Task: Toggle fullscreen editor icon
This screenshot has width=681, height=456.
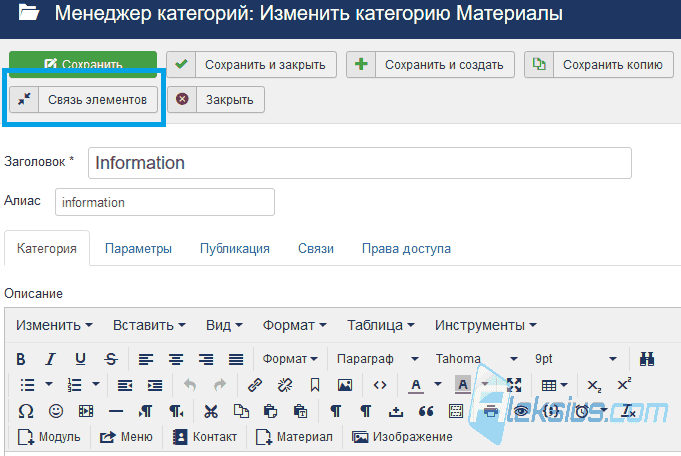Action: click(x=514, y=385)
